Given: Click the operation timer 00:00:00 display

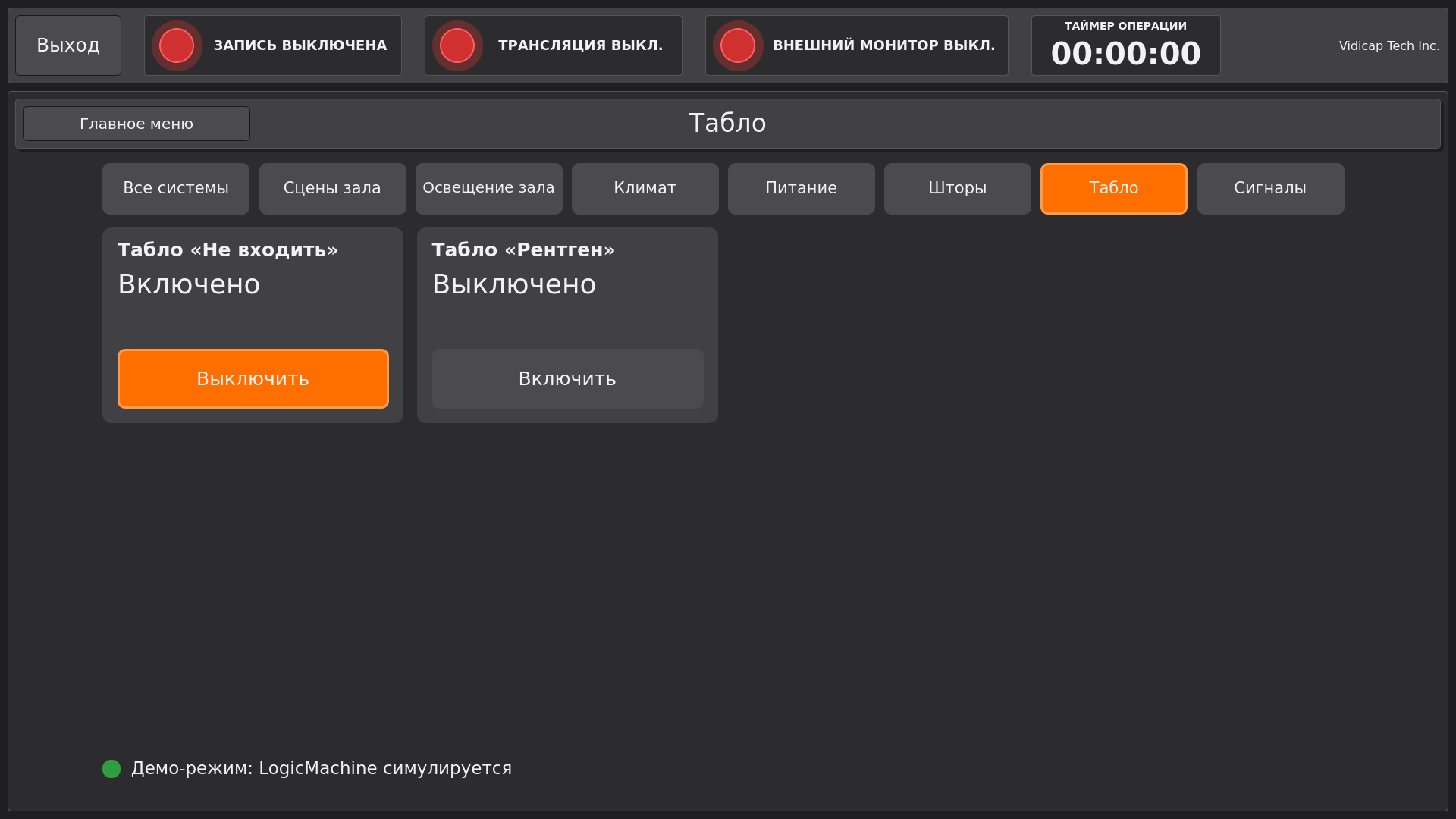Looking at the screenshot, I should (1125, 54).
